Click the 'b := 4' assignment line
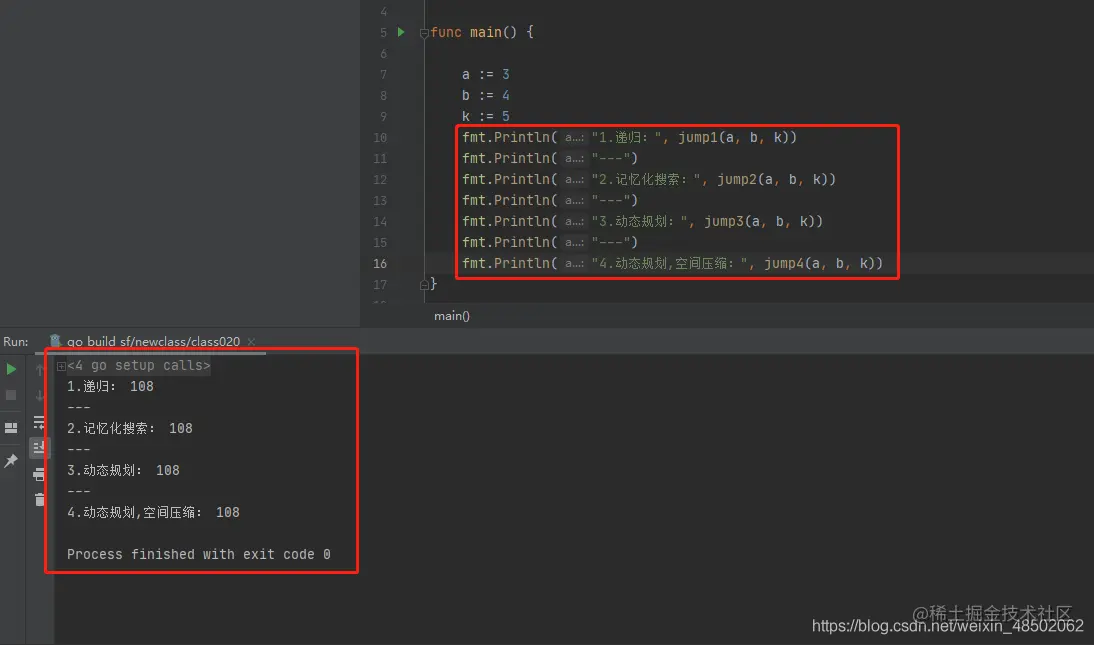Viewport: 1094px width, 645px height. pyautogui.click(x=486, y=95)
